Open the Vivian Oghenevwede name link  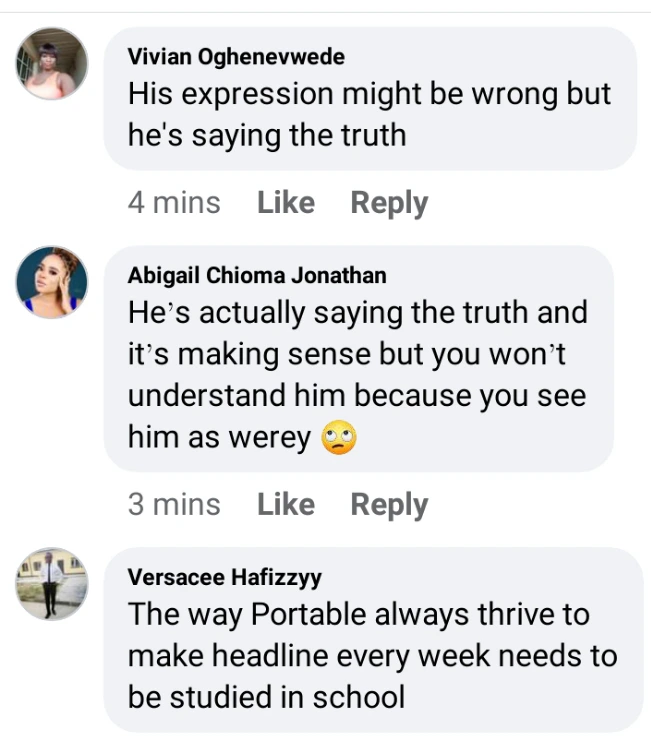point(236,57)
